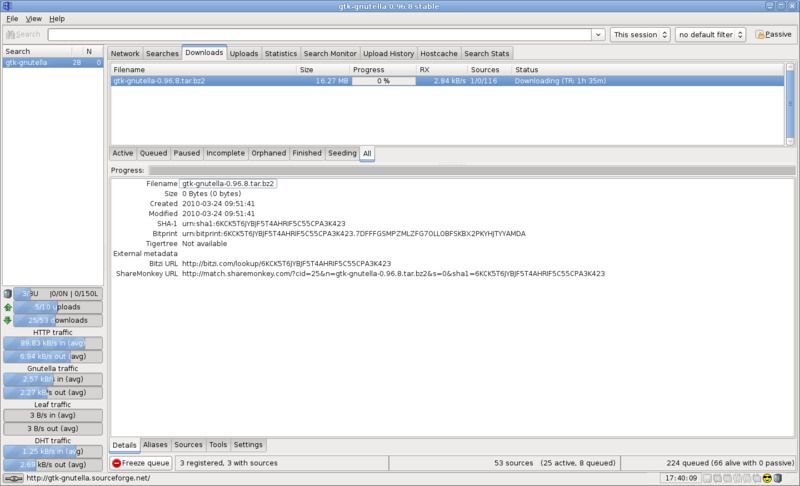Show only Paused downloads
The height and width of the screenshot is (486, 800).
tap(186, 153)
